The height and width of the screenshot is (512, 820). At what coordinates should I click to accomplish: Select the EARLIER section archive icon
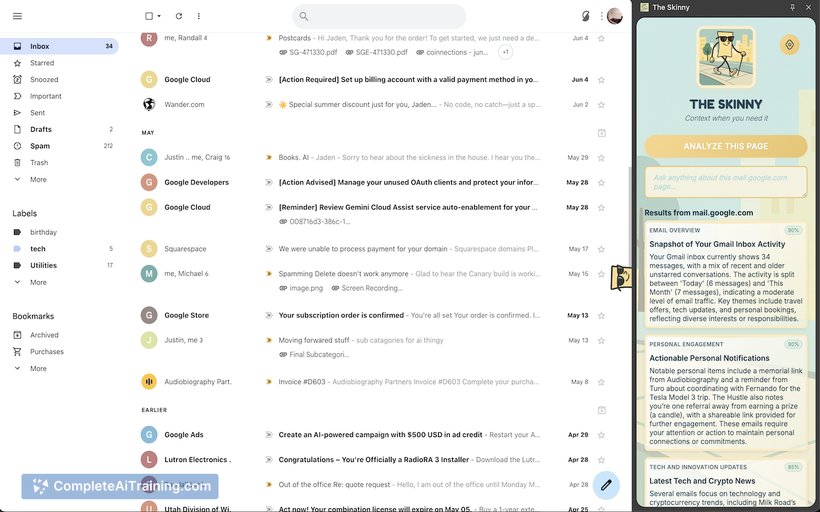tap(601, 410)
